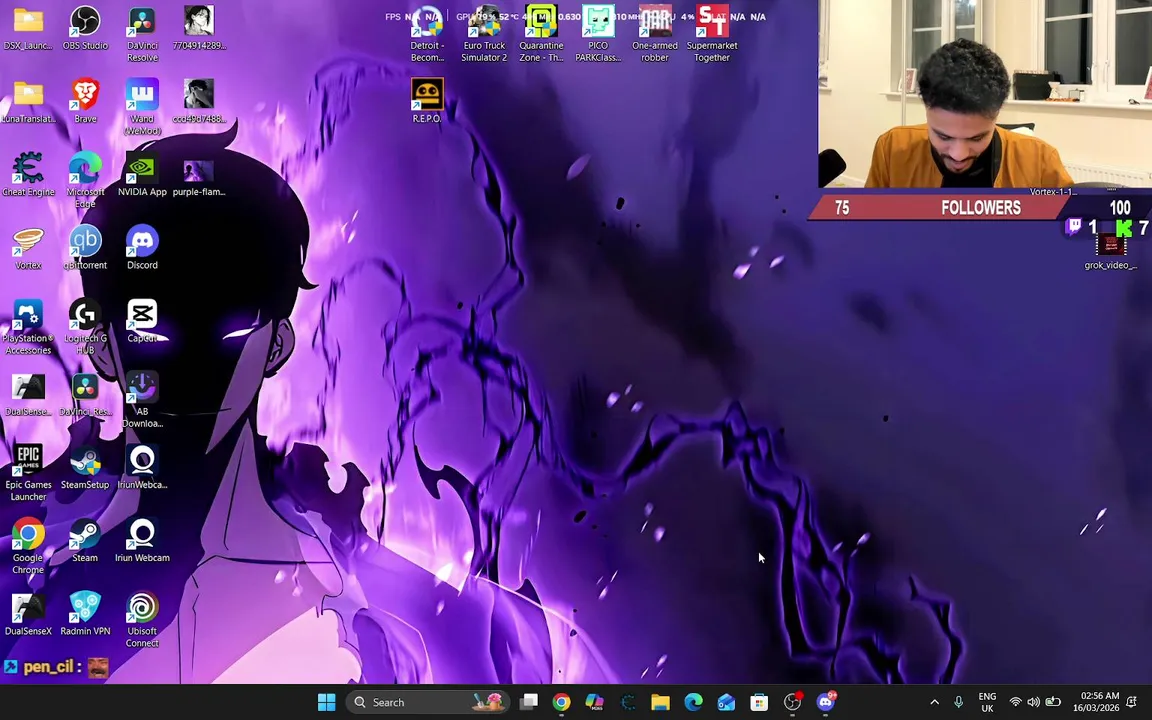
Task: Open the volume control in tray
Action: click(x=1034, y=702)
